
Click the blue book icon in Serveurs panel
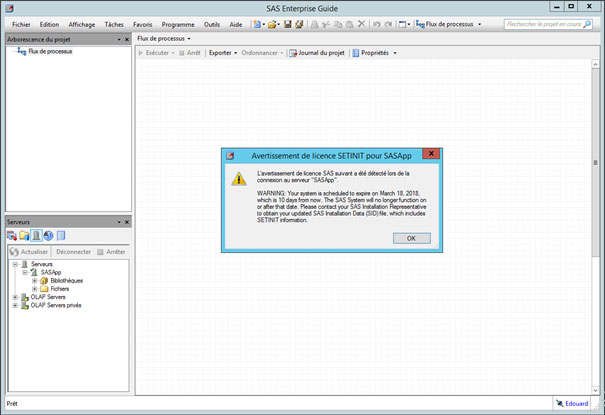(x=61, y=236)
